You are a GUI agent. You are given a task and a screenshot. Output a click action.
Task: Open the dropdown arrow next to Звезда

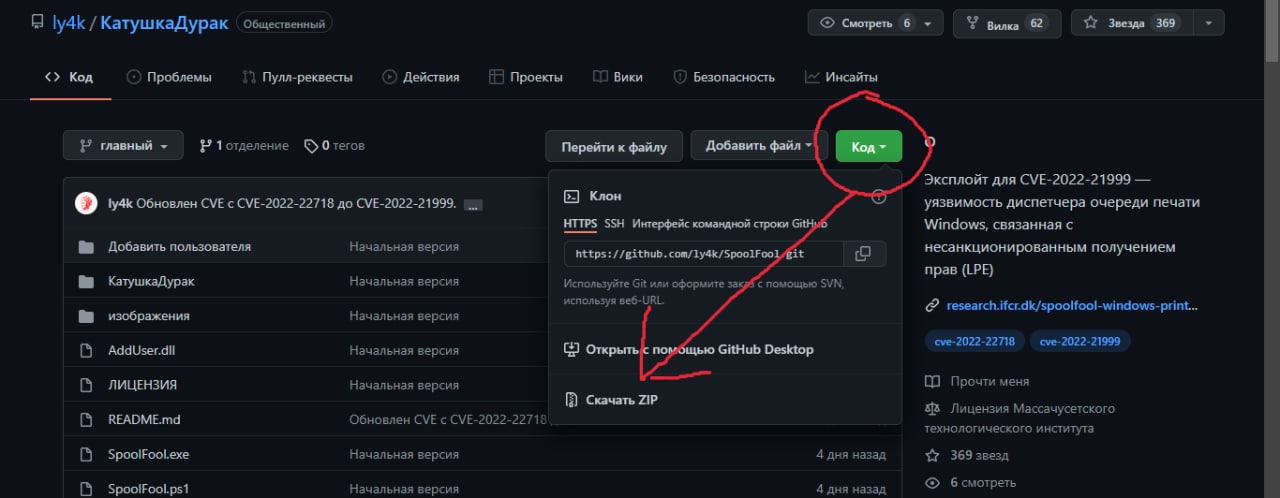pos(1208,23)
